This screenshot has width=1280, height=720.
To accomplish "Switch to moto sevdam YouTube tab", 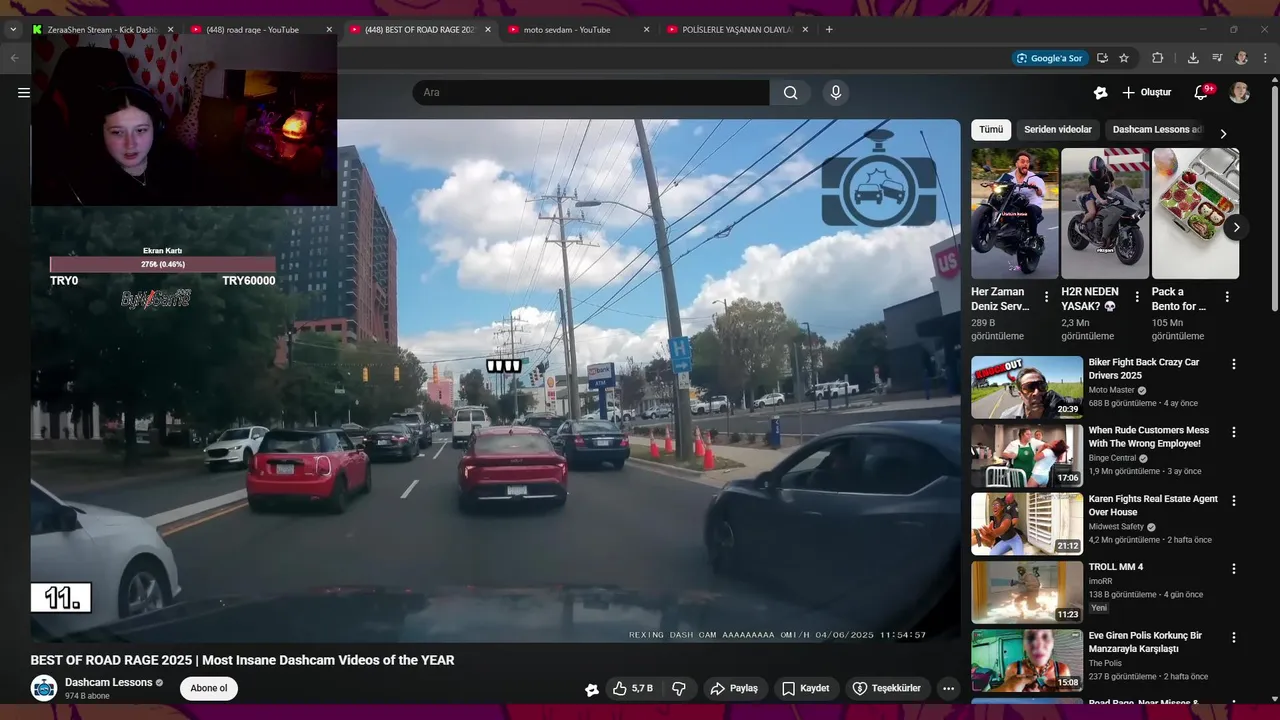I will pos(578,30).
